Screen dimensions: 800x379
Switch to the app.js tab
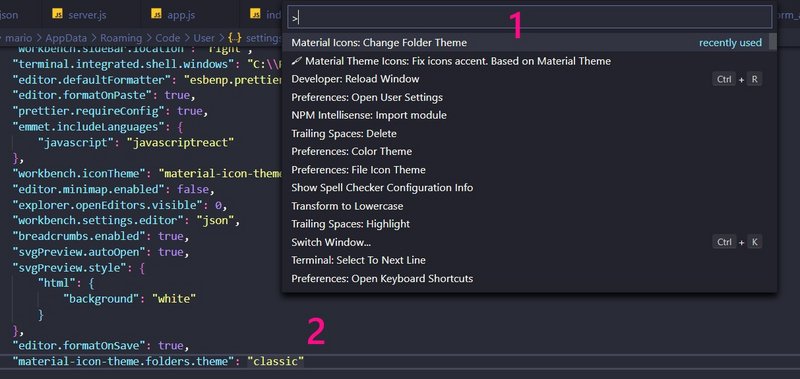tap(174, 15)
